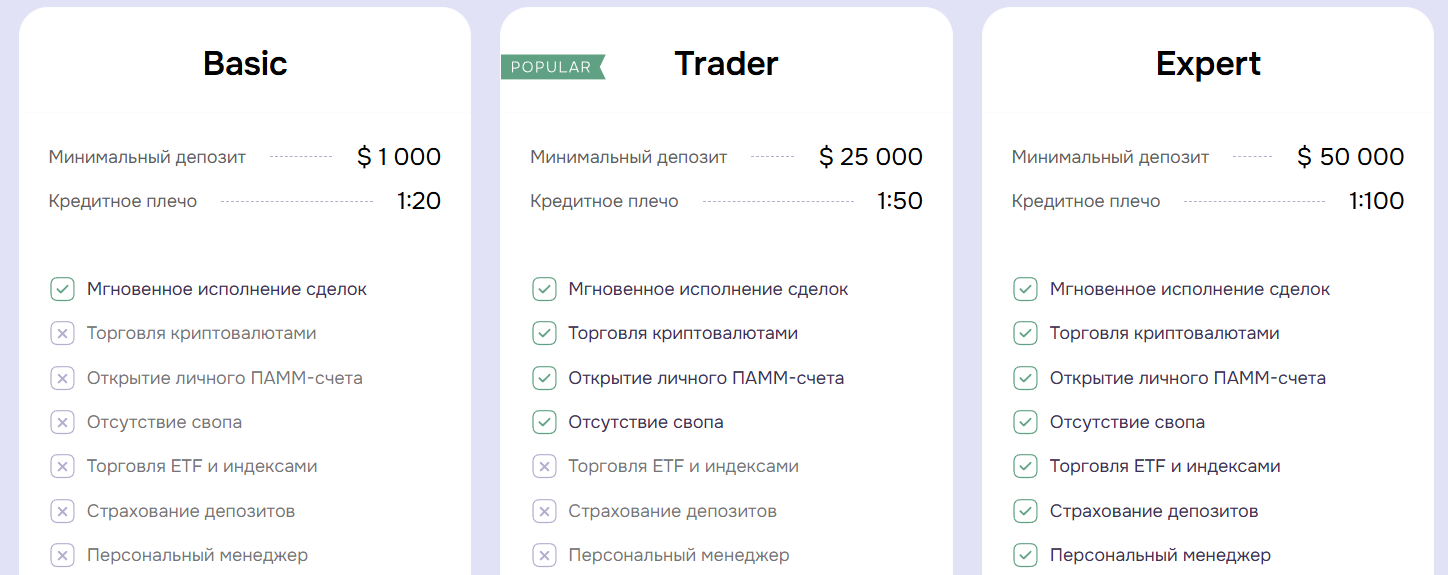Click the cross box for Trader deposit insurance

click(x=544, y=511)
